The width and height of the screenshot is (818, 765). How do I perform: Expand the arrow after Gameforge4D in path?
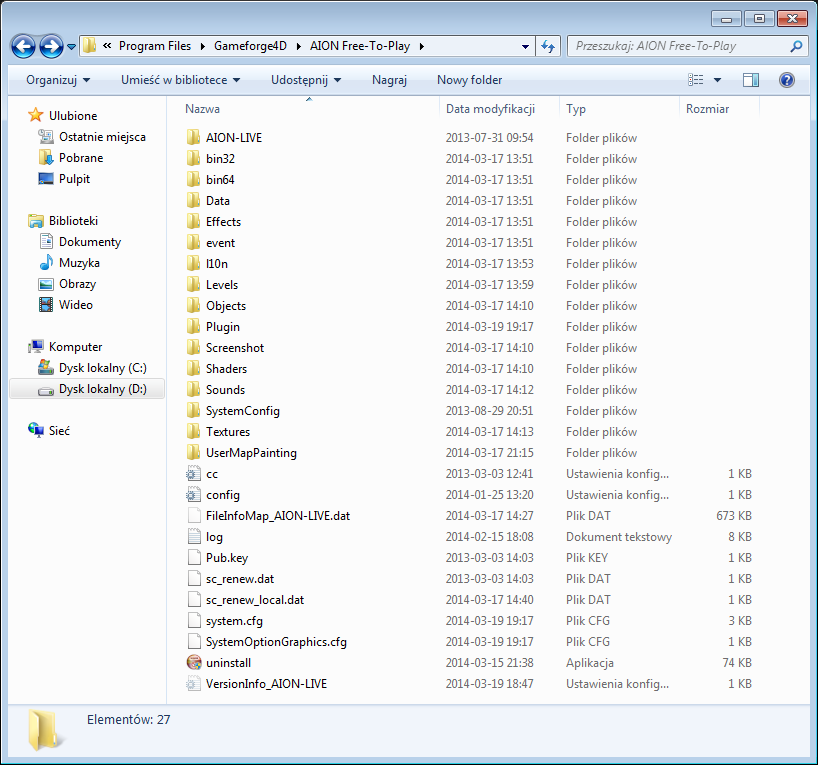(x=299, y=46)
